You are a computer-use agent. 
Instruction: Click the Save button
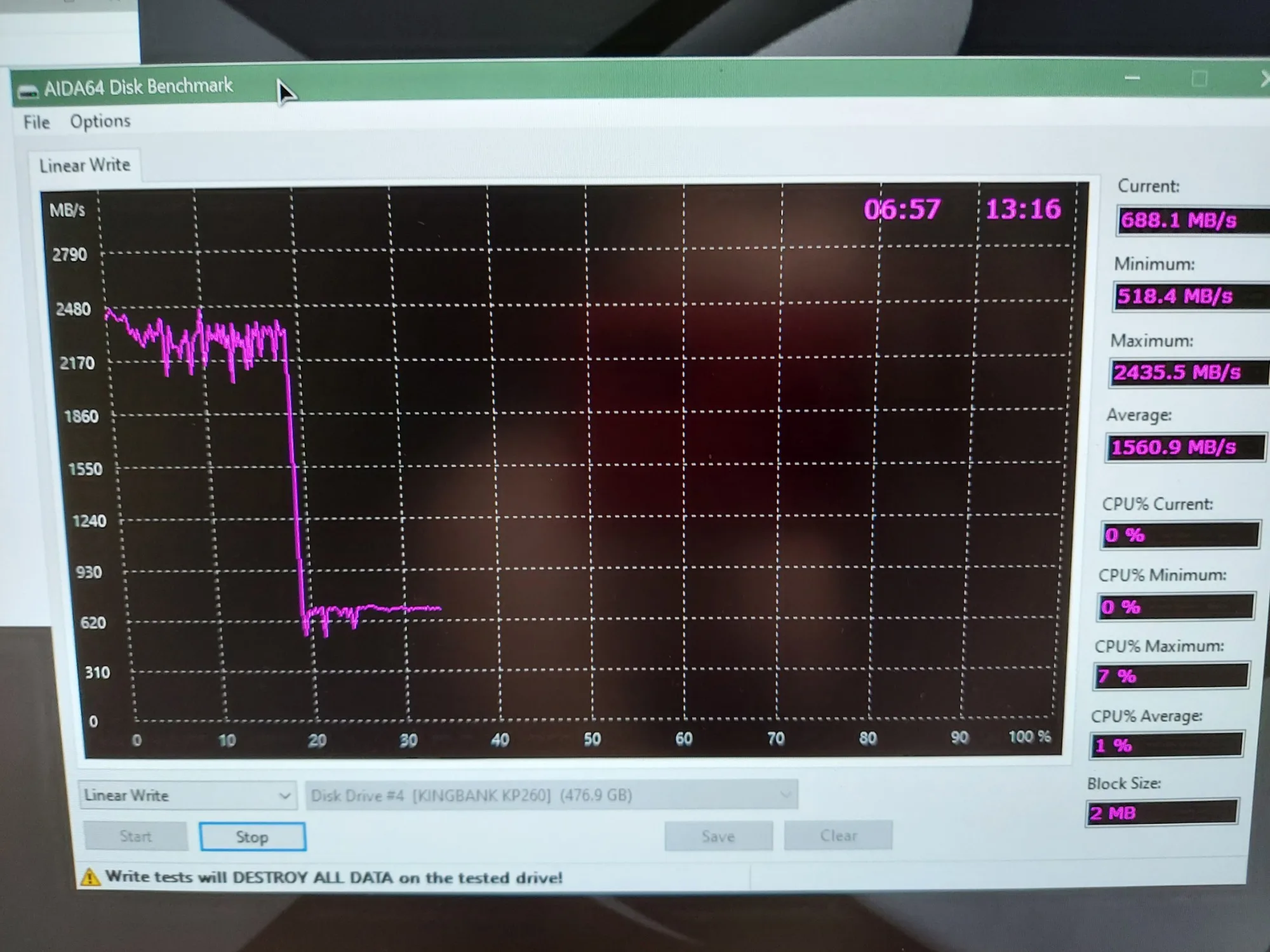(x=718, y=836)
